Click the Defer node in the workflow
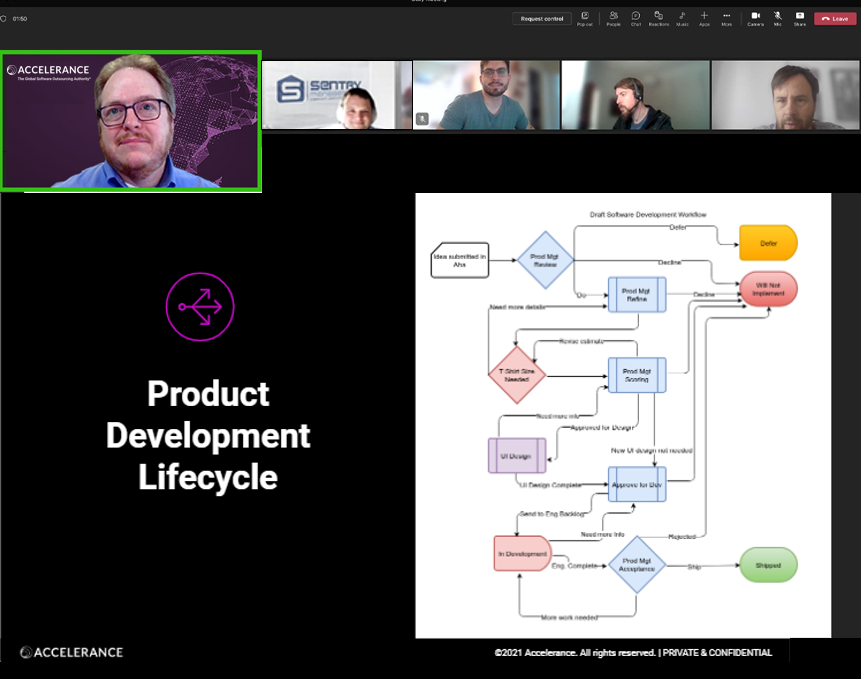This screenshot has width=861, height=679. click(x=768, y=243)
